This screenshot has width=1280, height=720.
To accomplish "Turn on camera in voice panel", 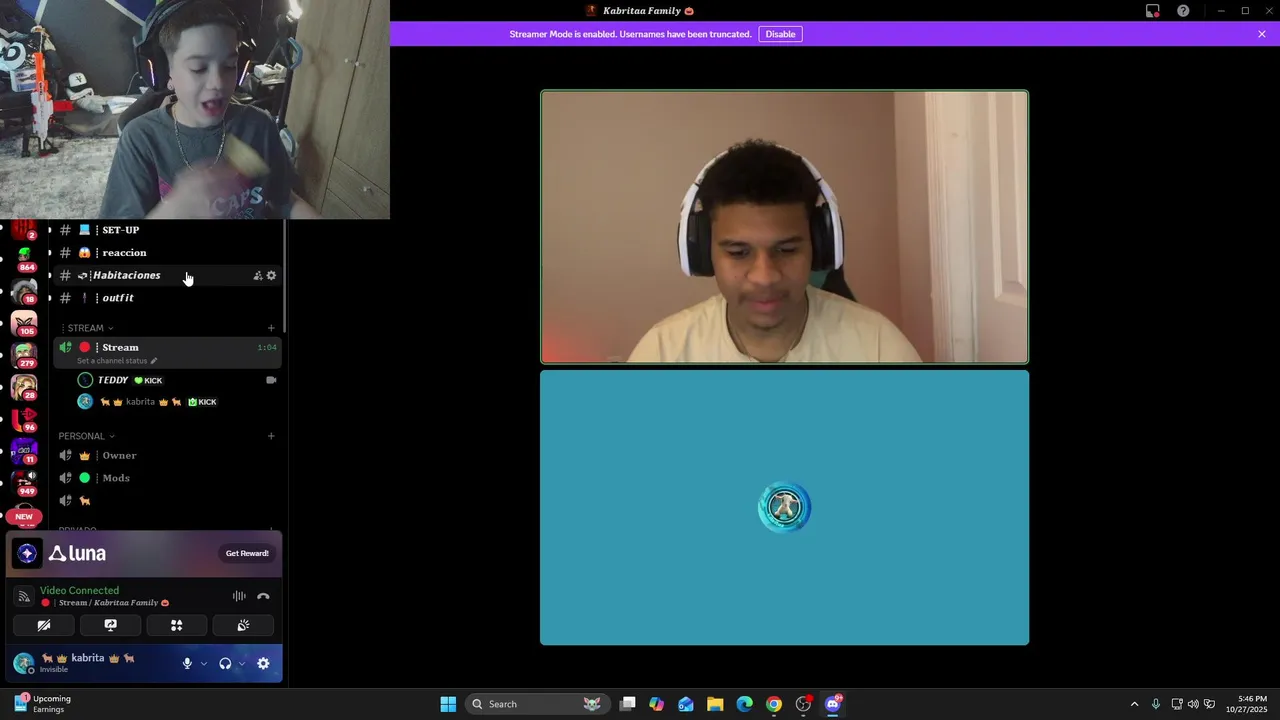I will 44,625.
